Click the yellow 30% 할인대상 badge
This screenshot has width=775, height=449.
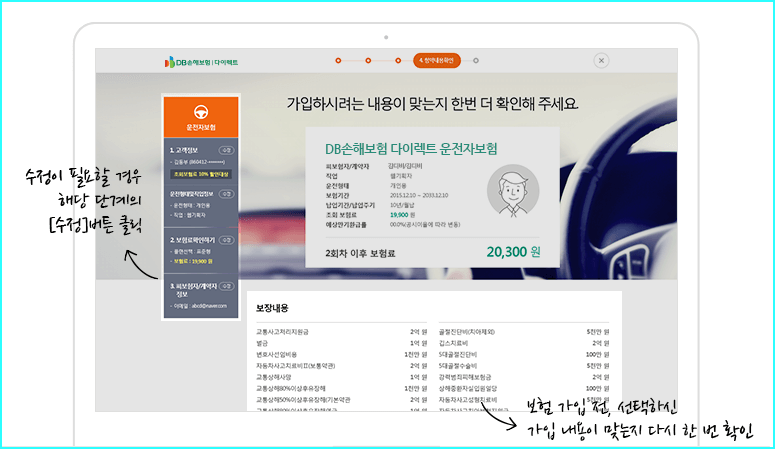pyautogui.click(x=201, y=174)
